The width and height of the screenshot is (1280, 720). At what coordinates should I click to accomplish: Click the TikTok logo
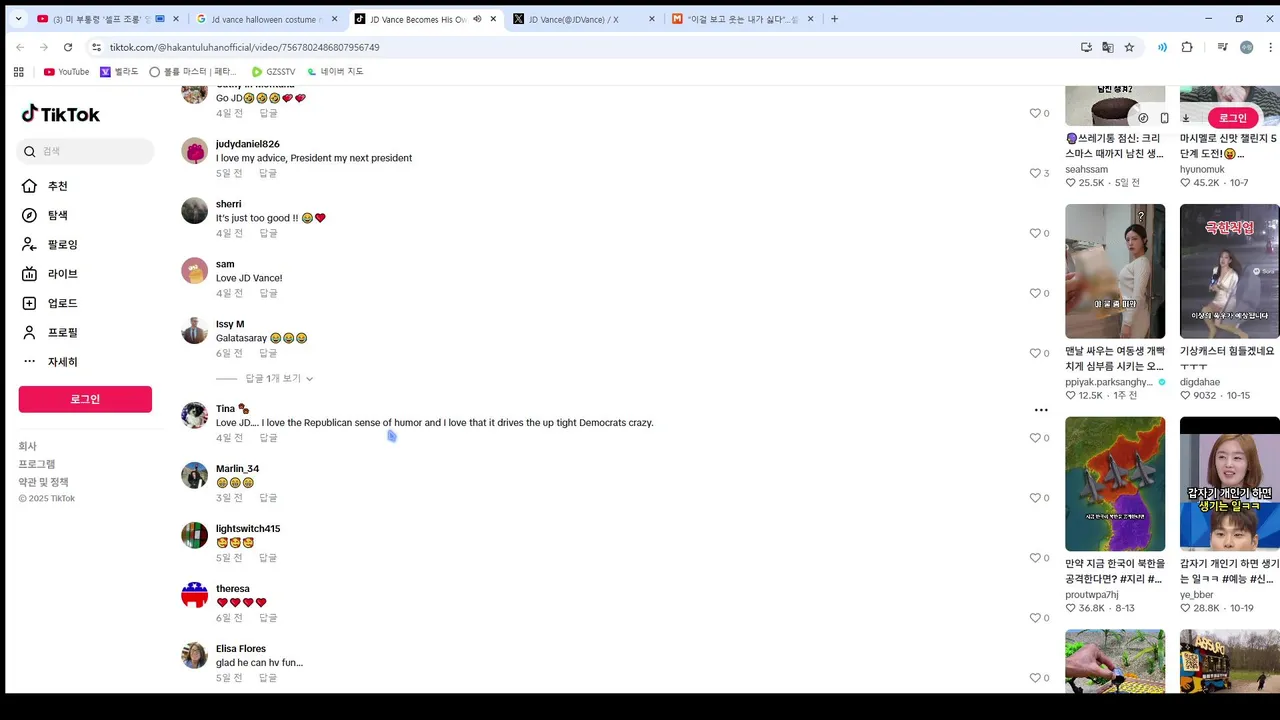click(x=61, y=114)
